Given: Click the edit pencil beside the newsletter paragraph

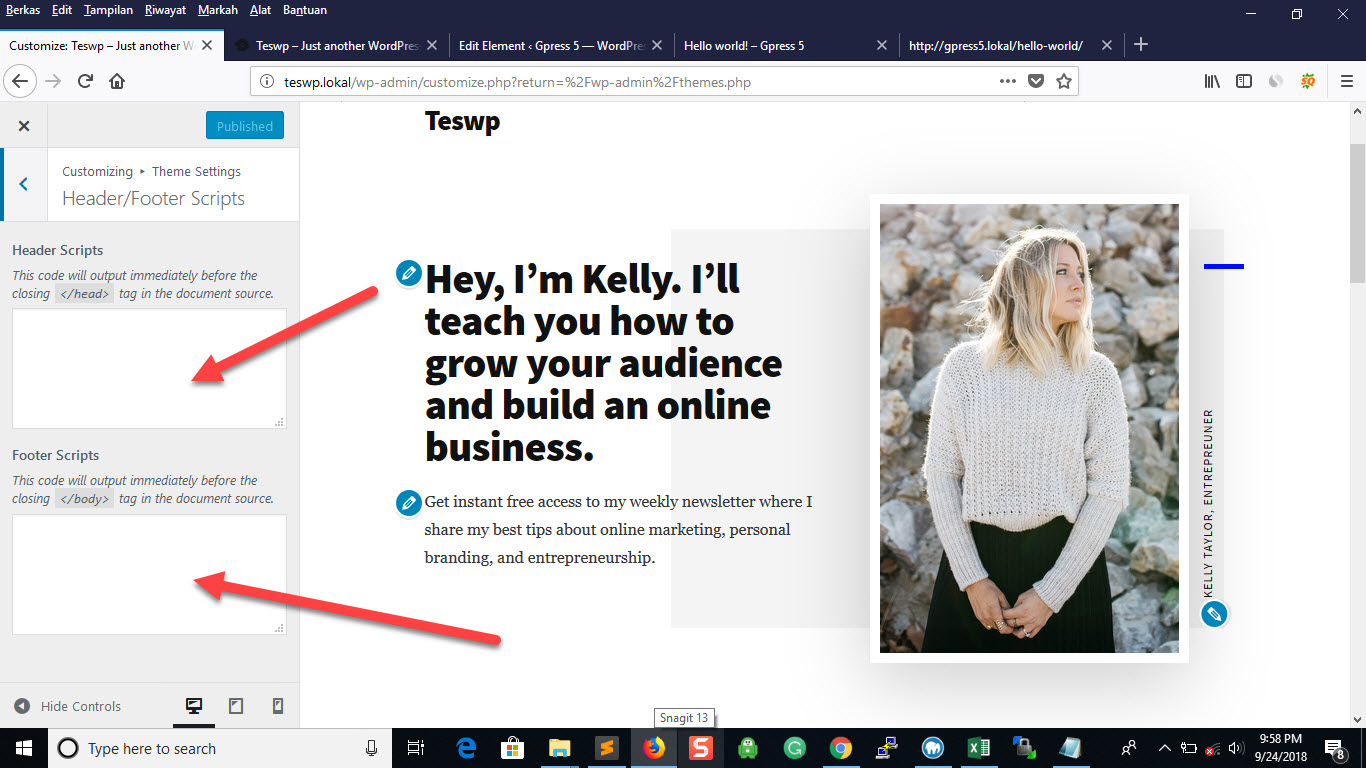Looking at the screenshot, I should [x=408, y=502].
